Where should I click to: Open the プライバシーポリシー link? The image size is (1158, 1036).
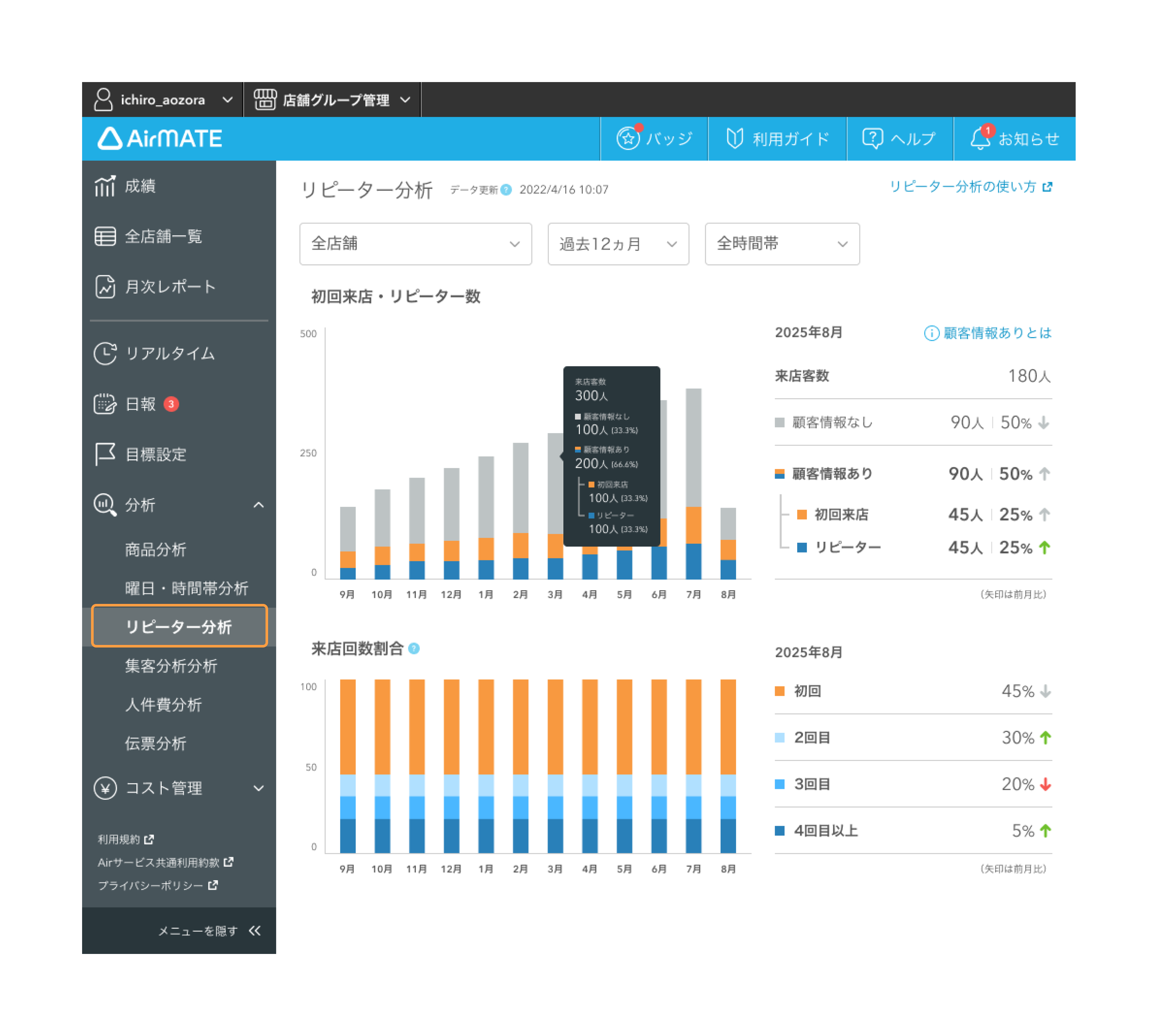pyautogui.click(x=158, y=886)
